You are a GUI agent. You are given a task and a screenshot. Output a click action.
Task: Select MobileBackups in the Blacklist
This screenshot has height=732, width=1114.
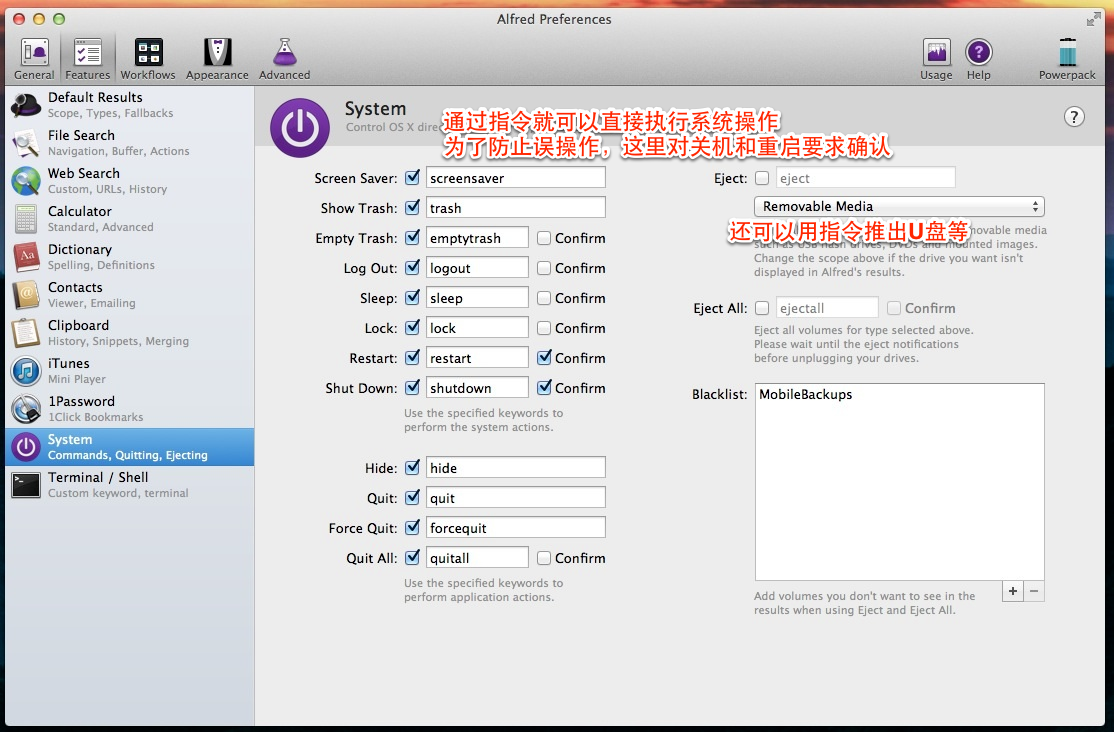pos(805,394)
